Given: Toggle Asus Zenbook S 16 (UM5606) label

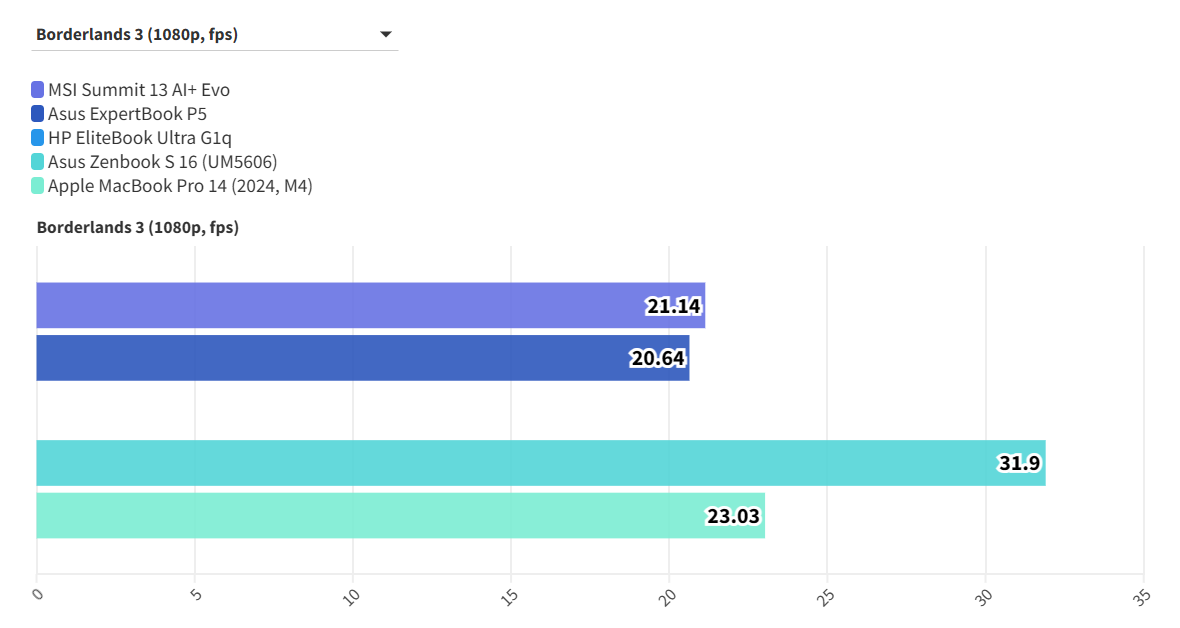Looking at the screenshot, I should coord(162,162).
